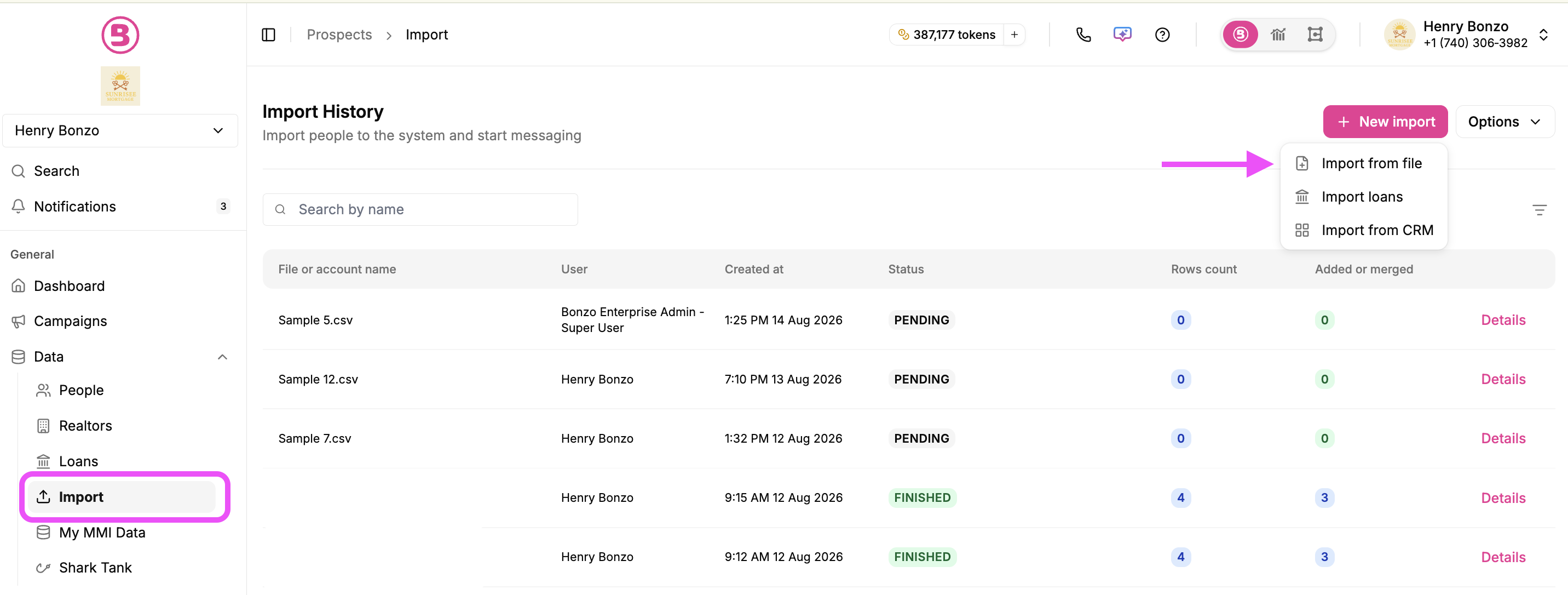
Task: Click the Sunrise Mortgage company logo thumbnail
Action: tap(120, 86)
